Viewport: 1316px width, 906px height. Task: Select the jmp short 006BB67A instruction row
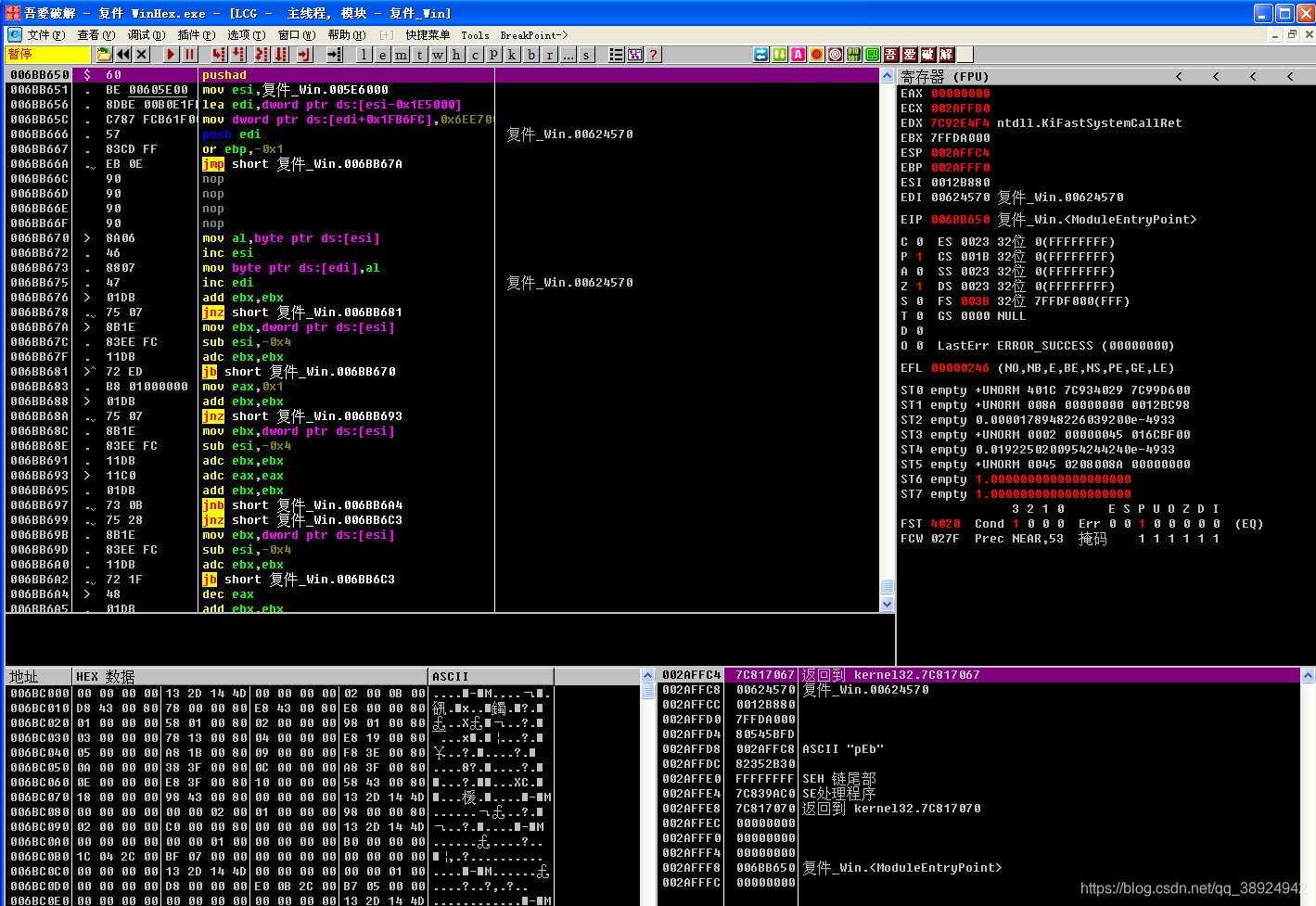(442, 164)
